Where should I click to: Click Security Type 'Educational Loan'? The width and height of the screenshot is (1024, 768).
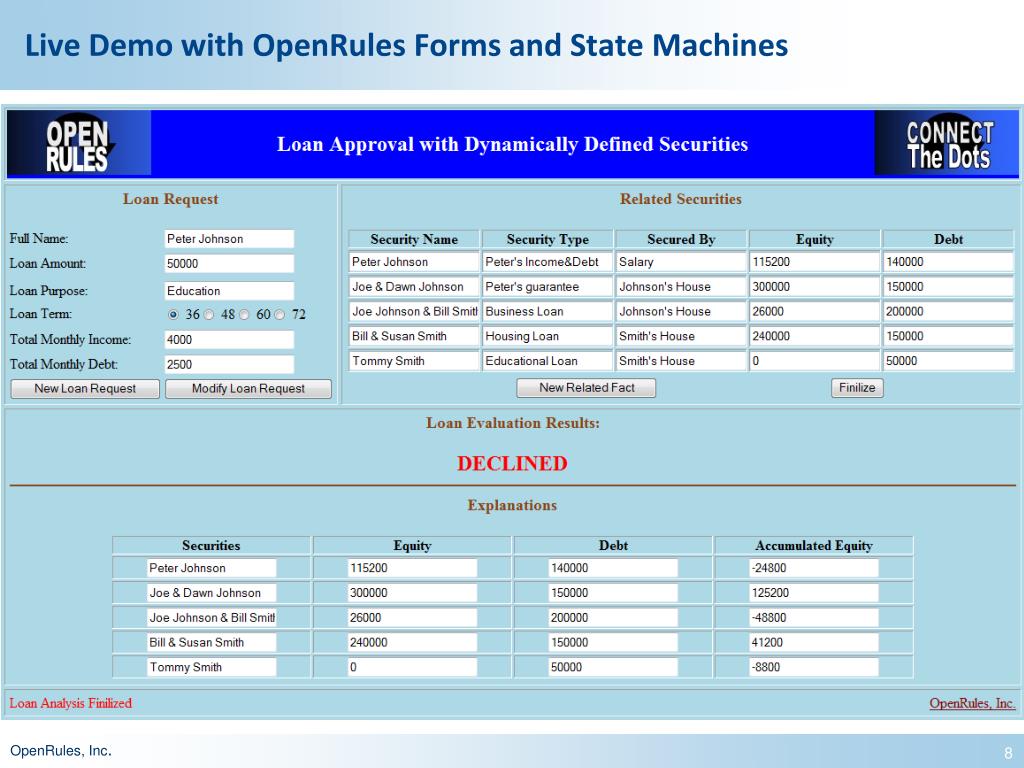pyautogui.click(x=547, y=361)
